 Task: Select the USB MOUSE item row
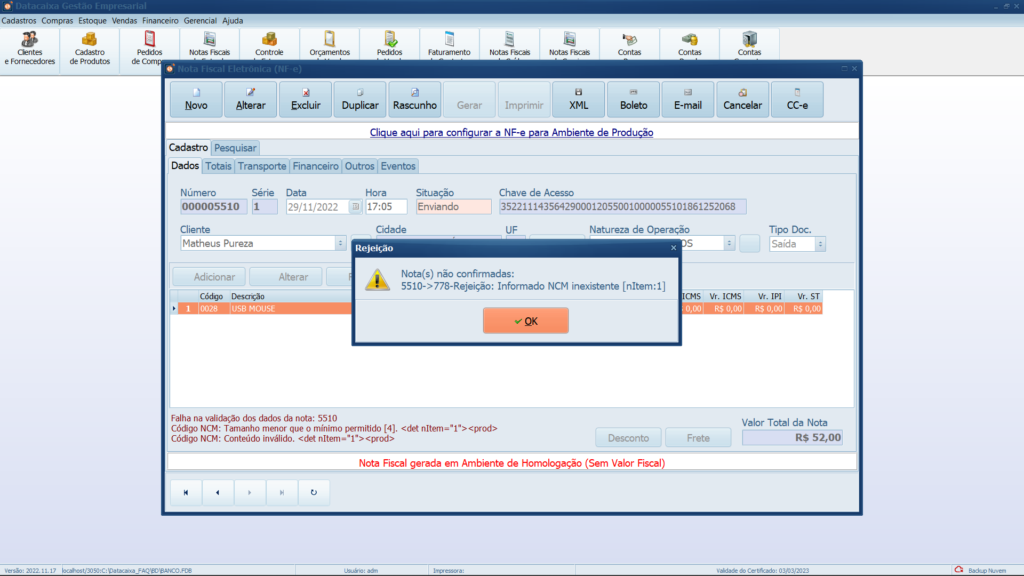point(260,309)
